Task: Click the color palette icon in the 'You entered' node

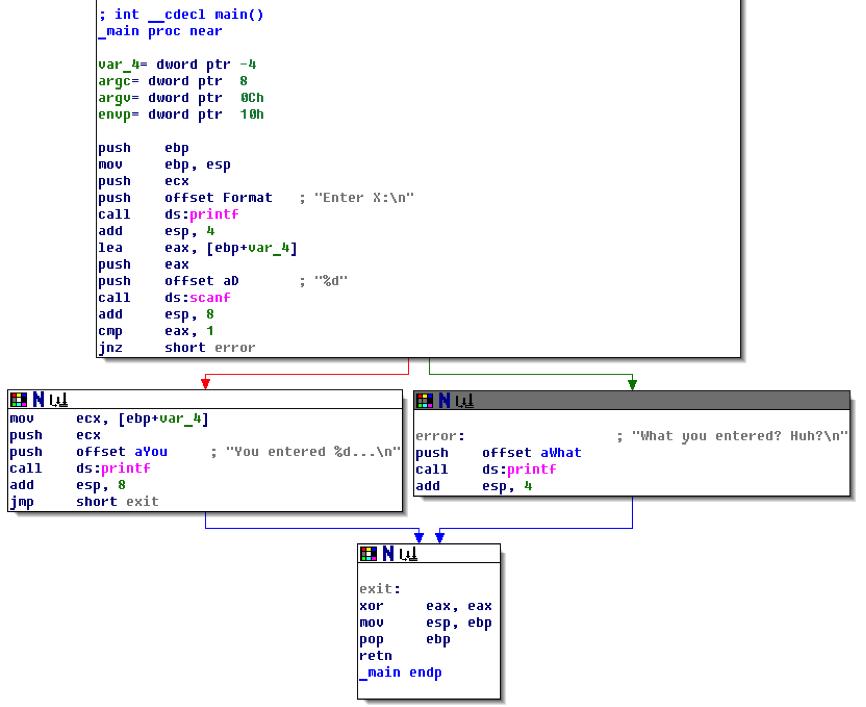Action: tap(18, 399)
